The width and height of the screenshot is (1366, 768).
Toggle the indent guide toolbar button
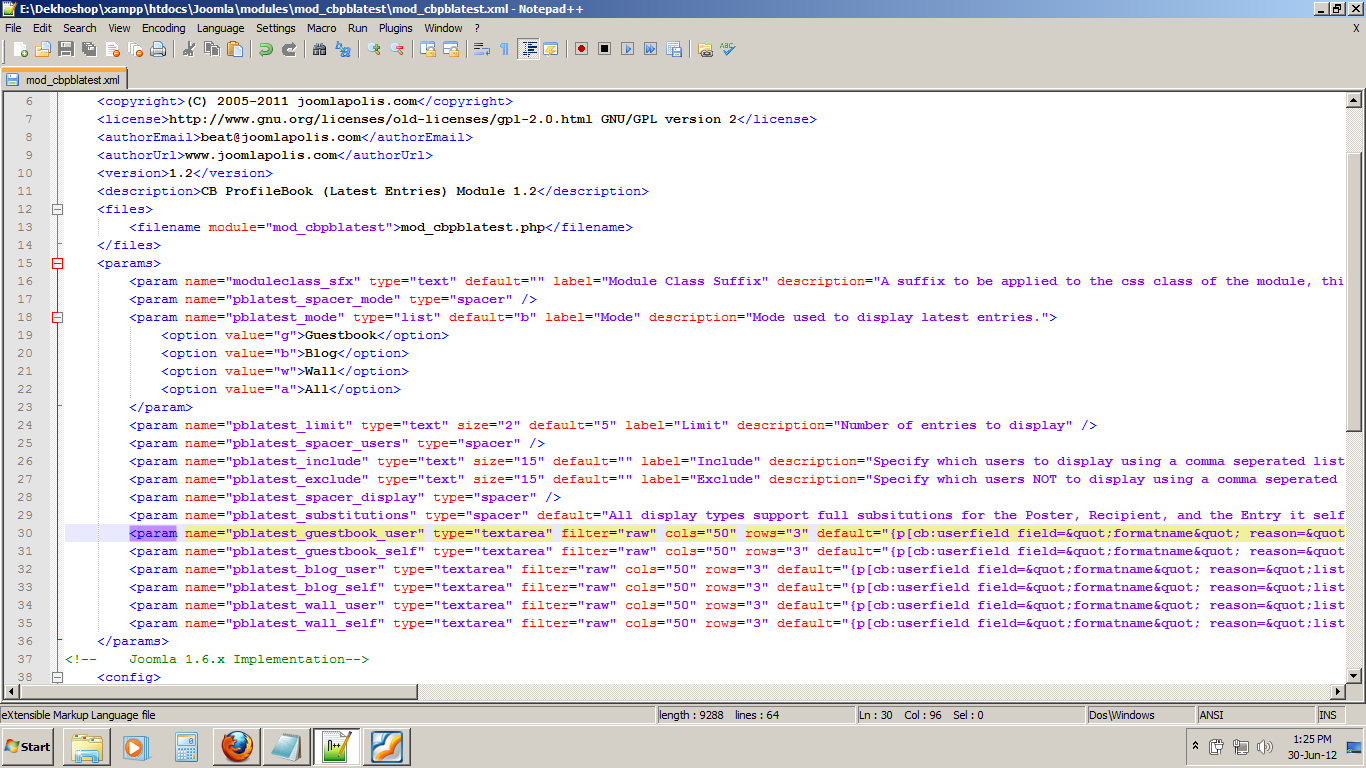[x=528, y=49]
